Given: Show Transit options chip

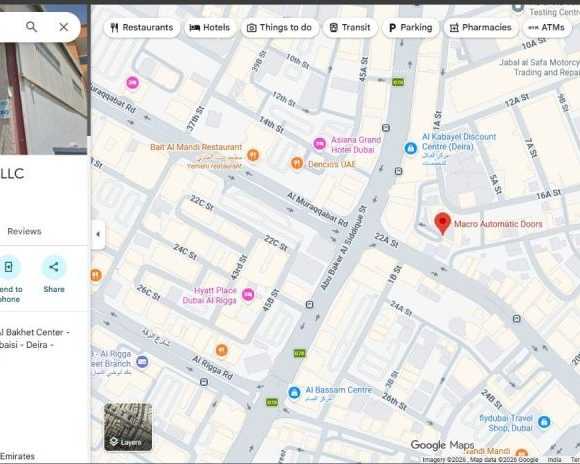Looking at the screenshot, I should tap(350, 27).
